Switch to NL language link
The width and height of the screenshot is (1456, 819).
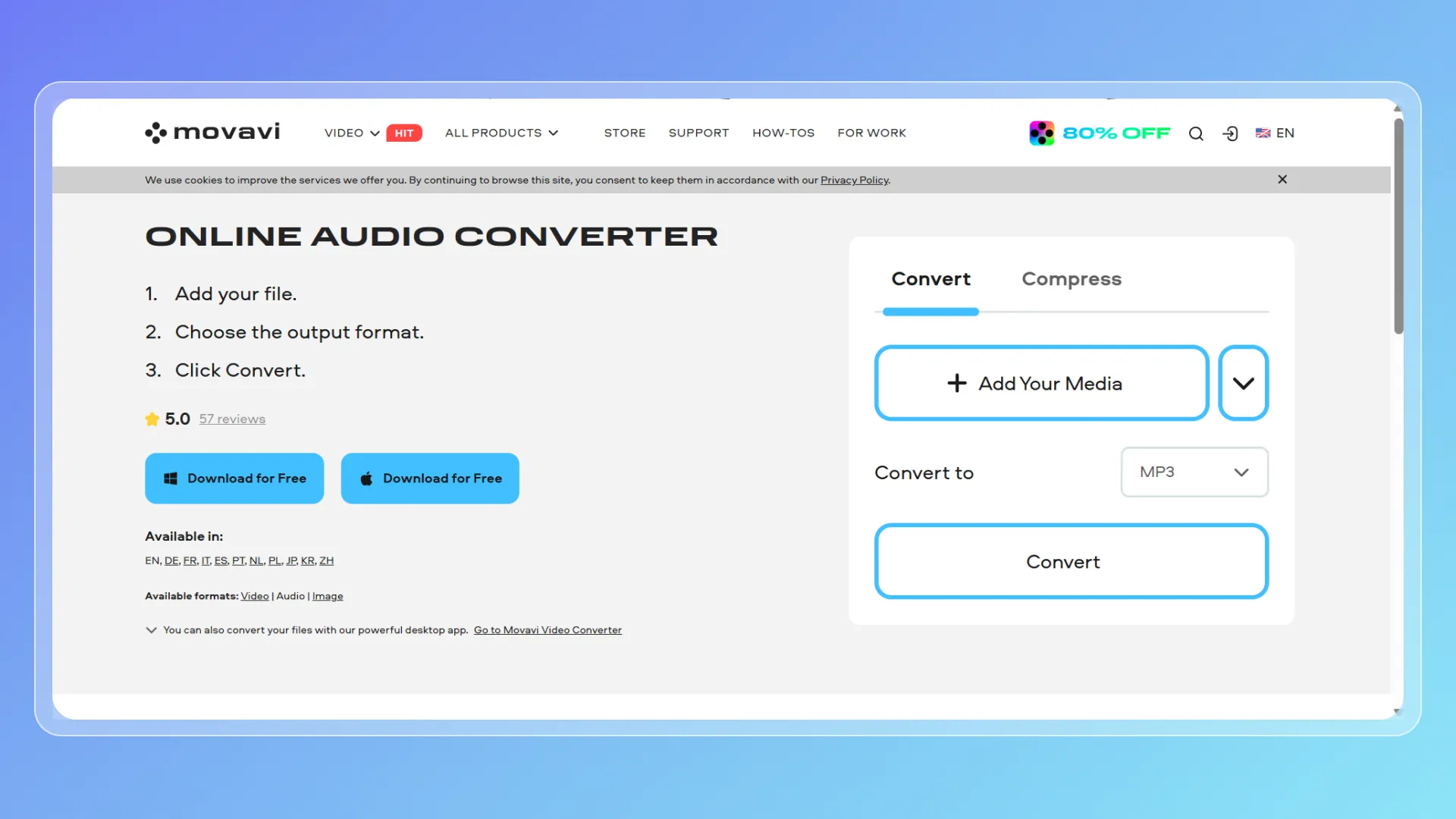256,560
